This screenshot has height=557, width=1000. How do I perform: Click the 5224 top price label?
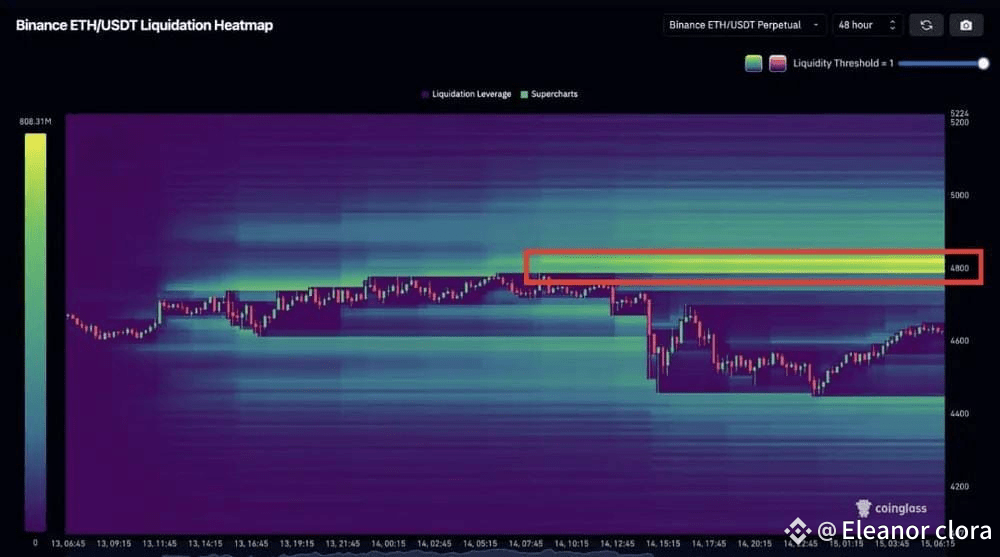(x=959, y=113)
